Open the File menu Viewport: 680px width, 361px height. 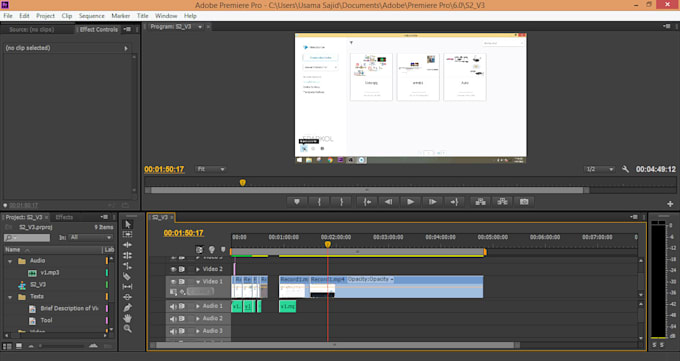pyautogui.click(x=8, y=16)
